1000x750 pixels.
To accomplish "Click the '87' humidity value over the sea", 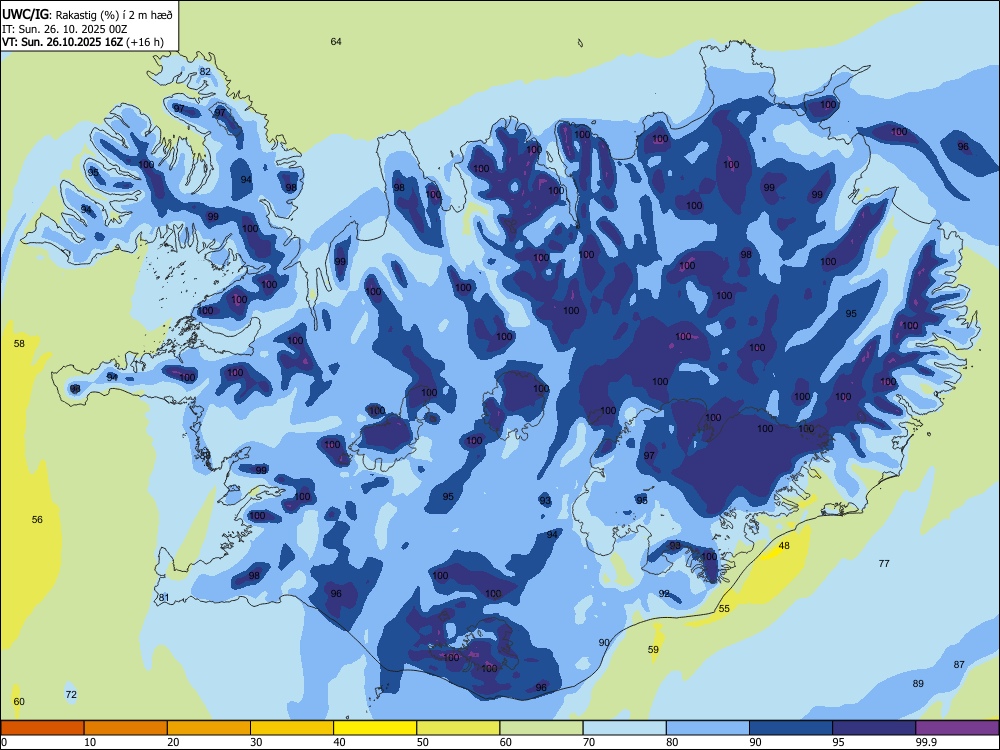I will pyautogui.click(x=959, y=665).
